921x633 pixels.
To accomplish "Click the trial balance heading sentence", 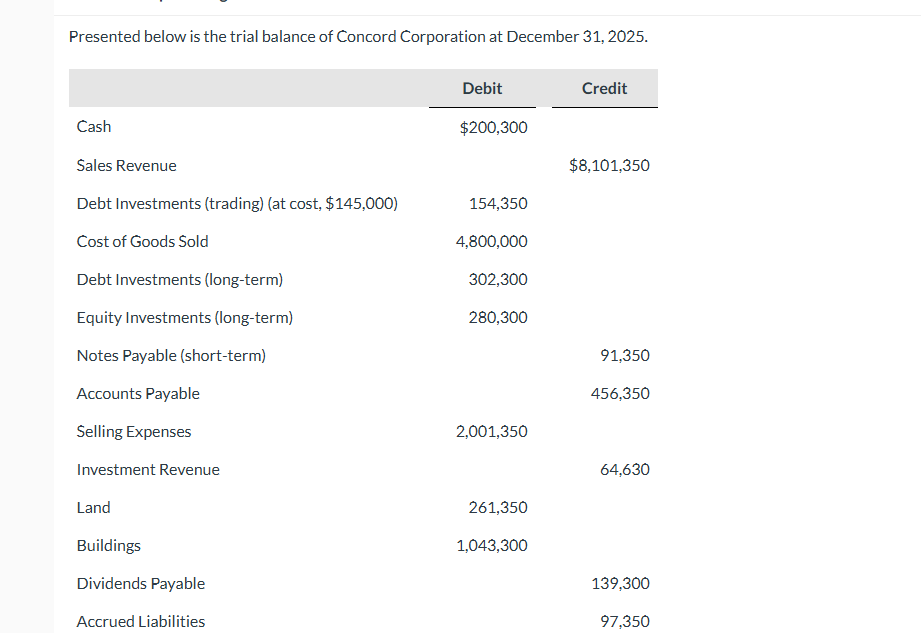I will (358, 37).
